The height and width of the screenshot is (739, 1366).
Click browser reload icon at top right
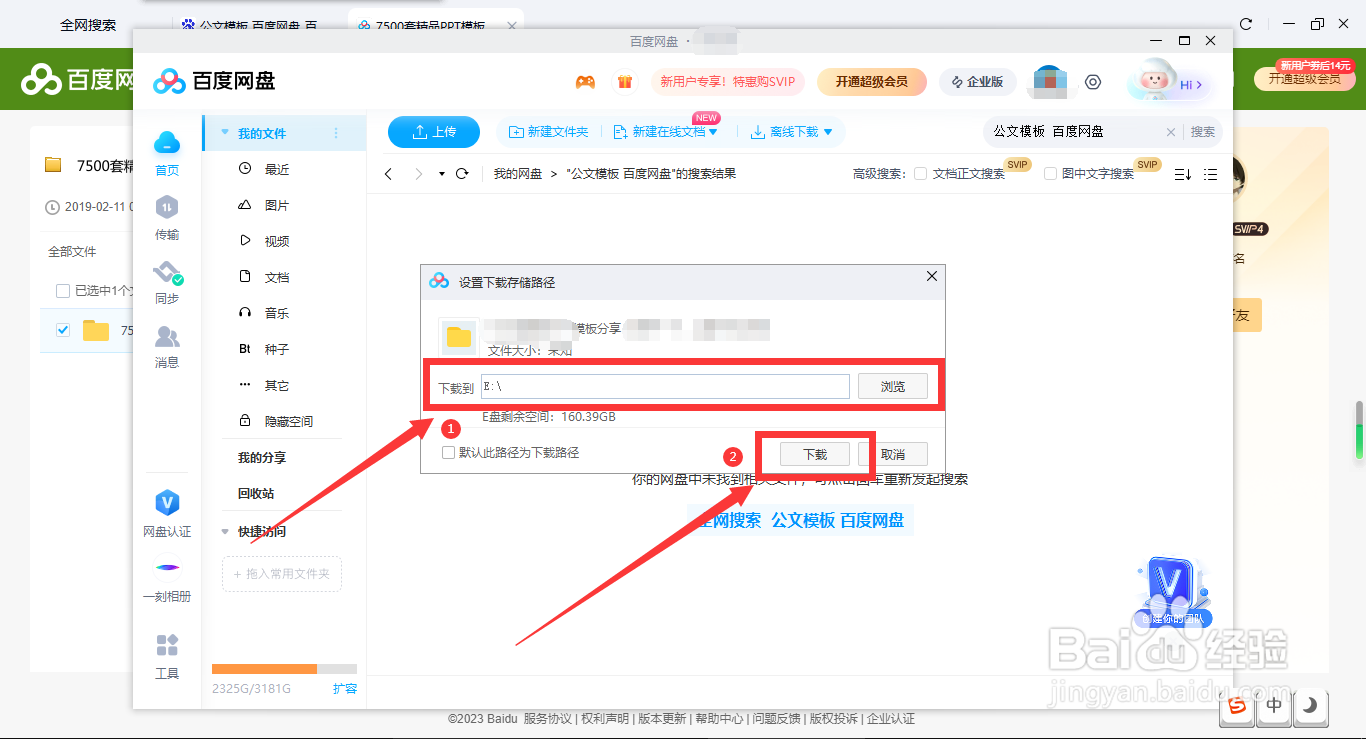[1246, 24]
